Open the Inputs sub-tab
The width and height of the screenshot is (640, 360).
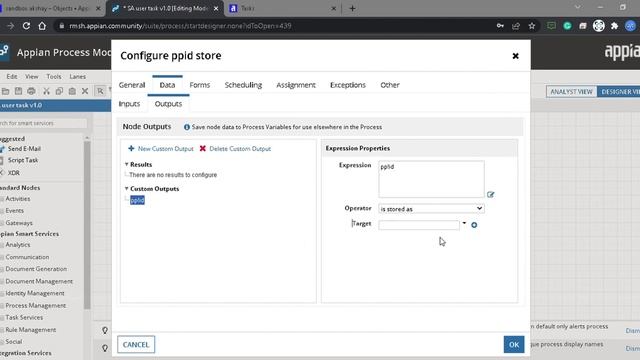[x=129, y=104]
